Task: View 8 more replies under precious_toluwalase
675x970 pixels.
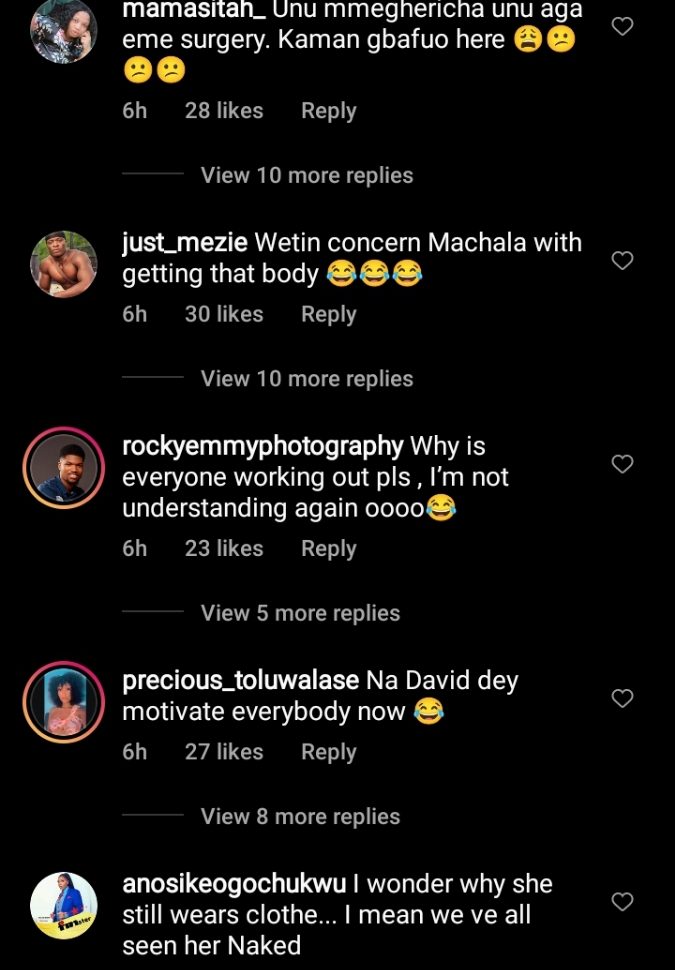Action: (x=300, y=817)
